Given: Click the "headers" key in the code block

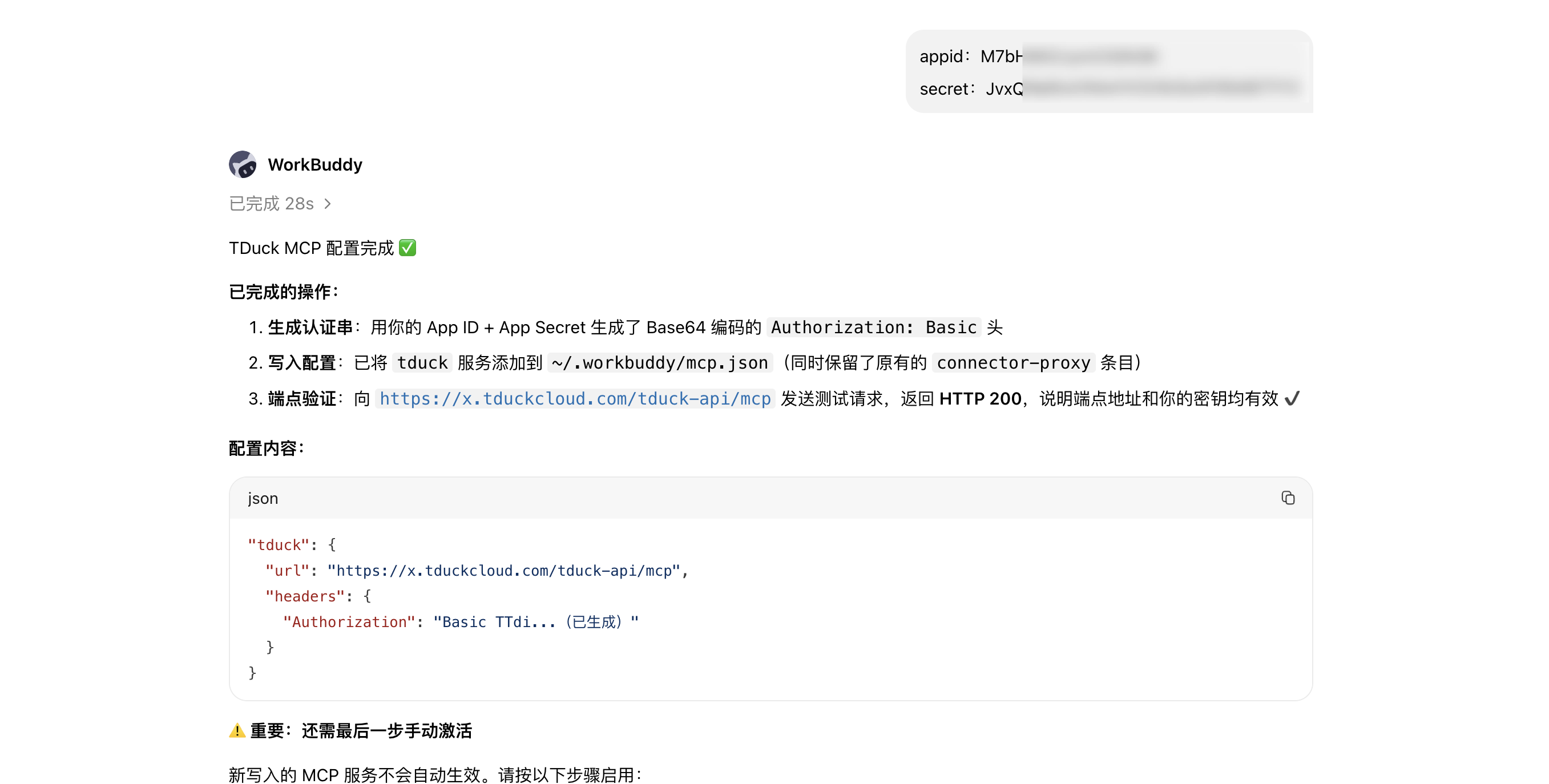Looking at the screenshot, I should 305,596.
